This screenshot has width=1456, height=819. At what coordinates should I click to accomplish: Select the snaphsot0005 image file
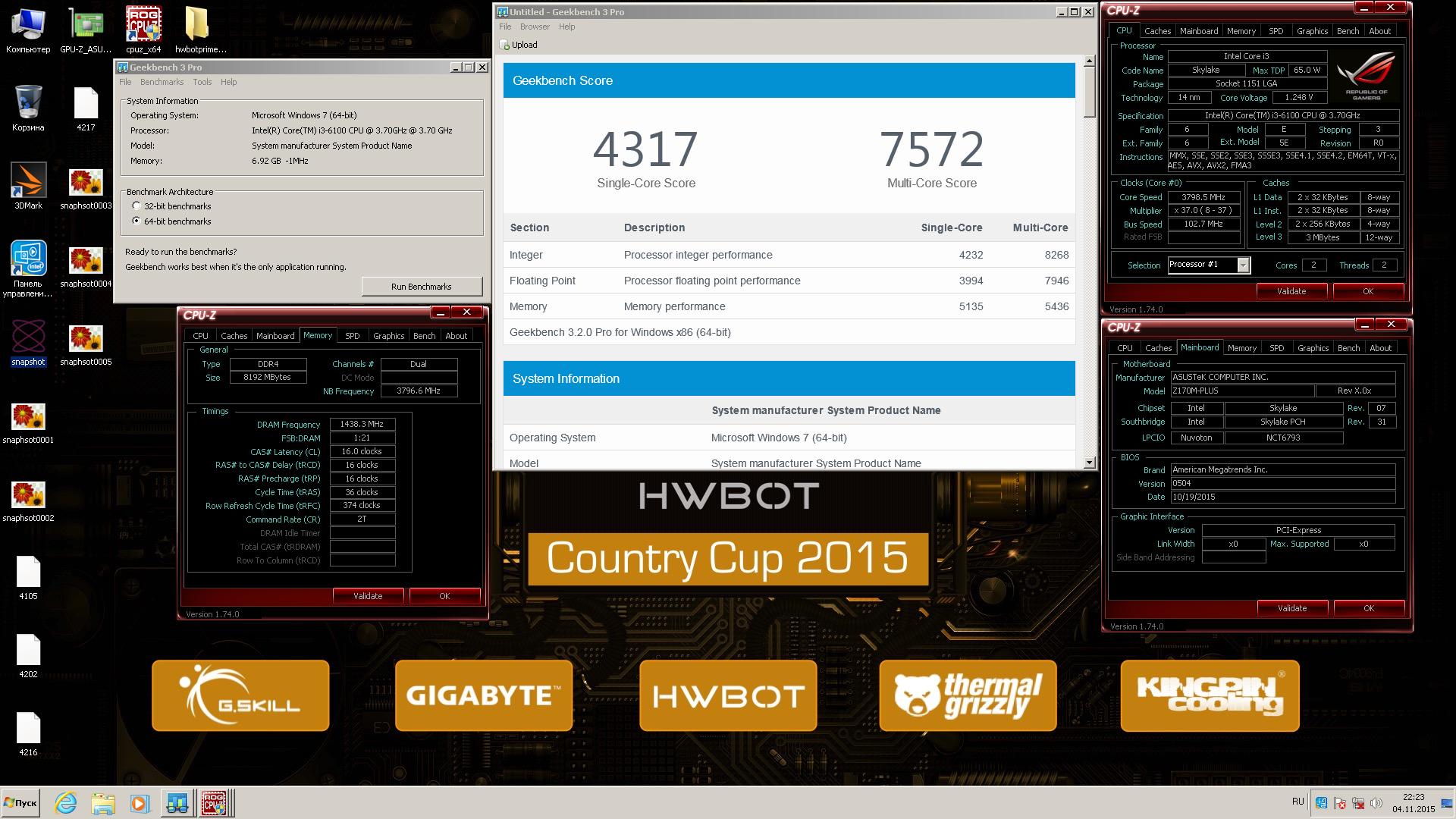[x=86, y=344]
